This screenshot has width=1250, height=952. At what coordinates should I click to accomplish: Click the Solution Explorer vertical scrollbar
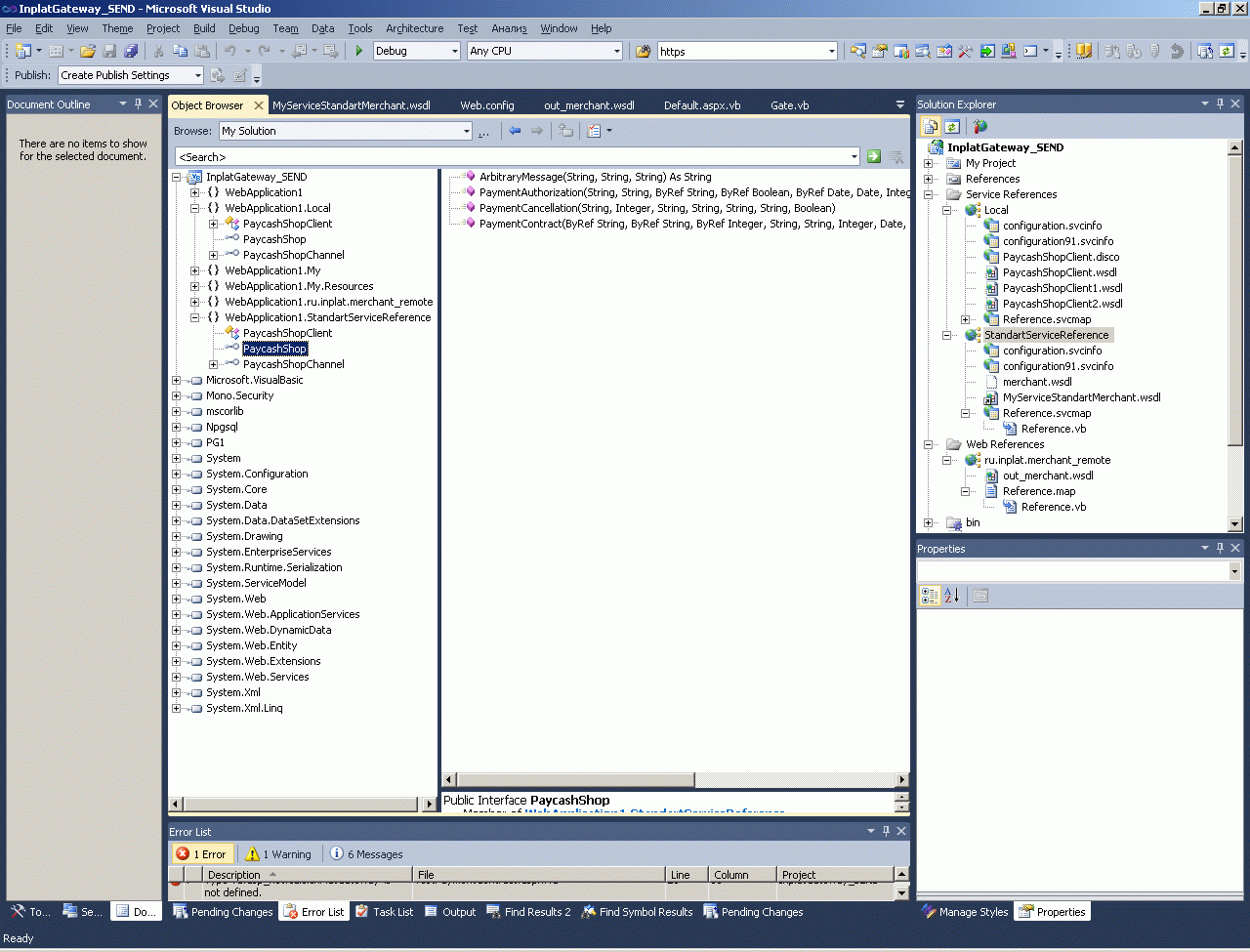pyautogui.click(x=1234, y=335)
